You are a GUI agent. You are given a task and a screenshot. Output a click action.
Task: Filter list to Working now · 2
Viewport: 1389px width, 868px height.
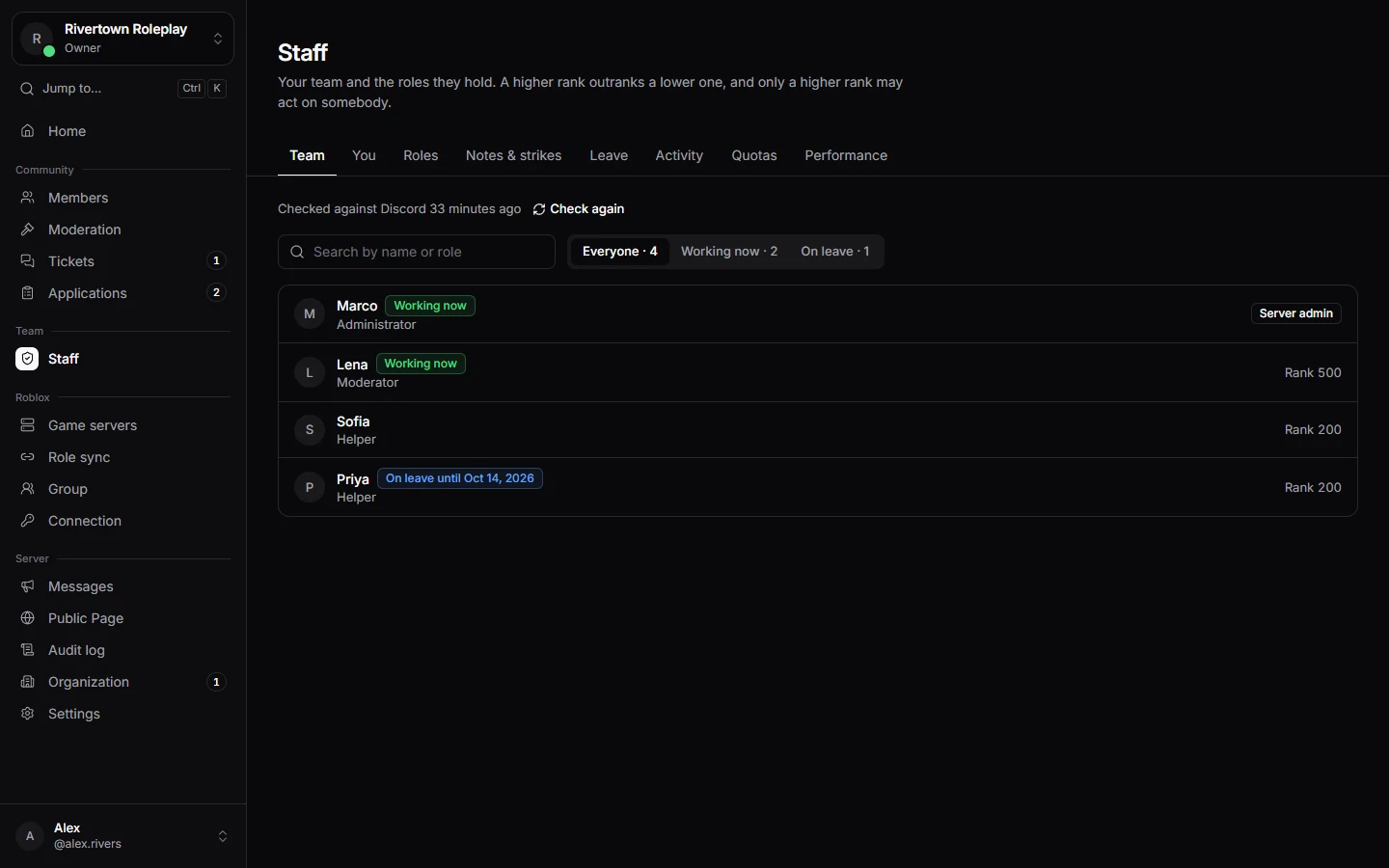tap(729, 252)
